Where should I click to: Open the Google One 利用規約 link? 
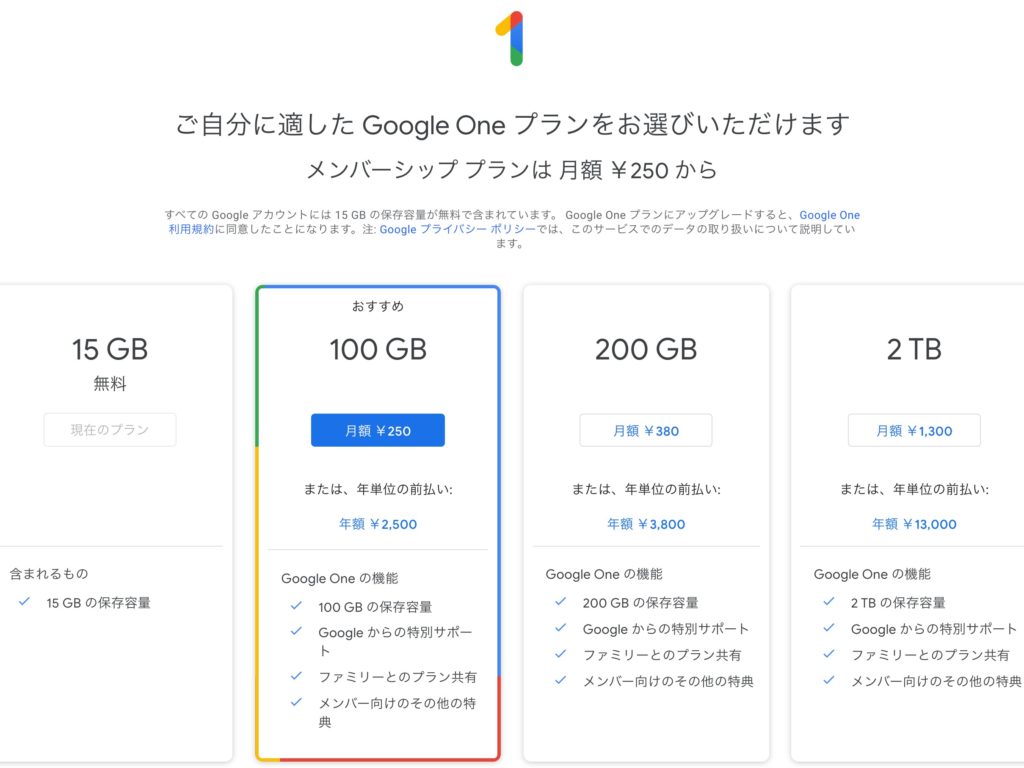[x=514, y=222]
